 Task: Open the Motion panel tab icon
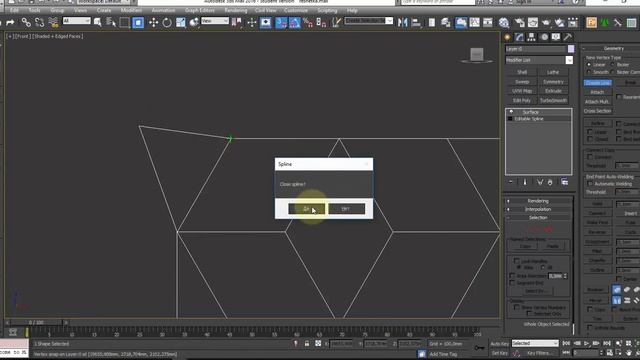[544, 37]
